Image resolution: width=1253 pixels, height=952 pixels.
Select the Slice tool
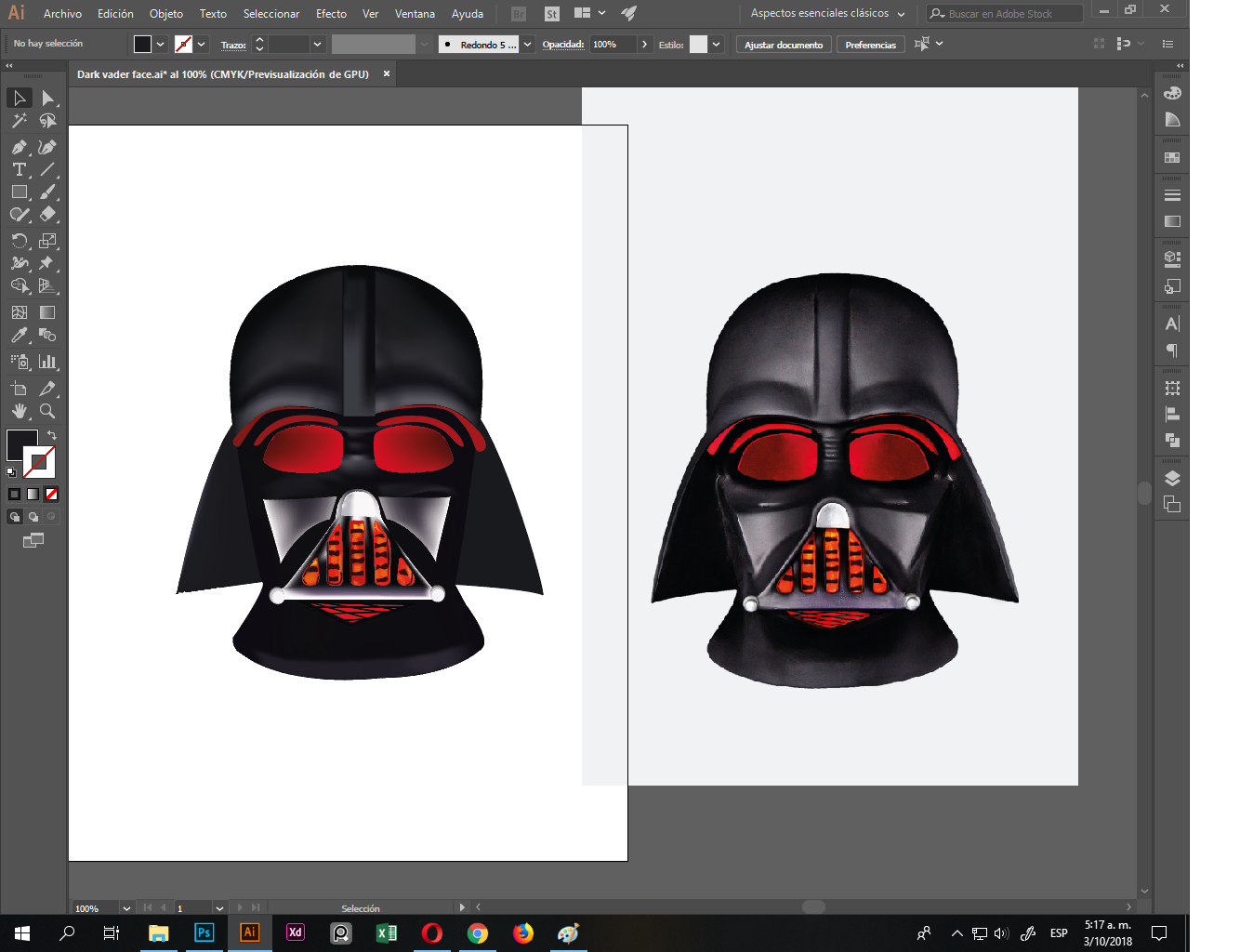coord(48,389)
